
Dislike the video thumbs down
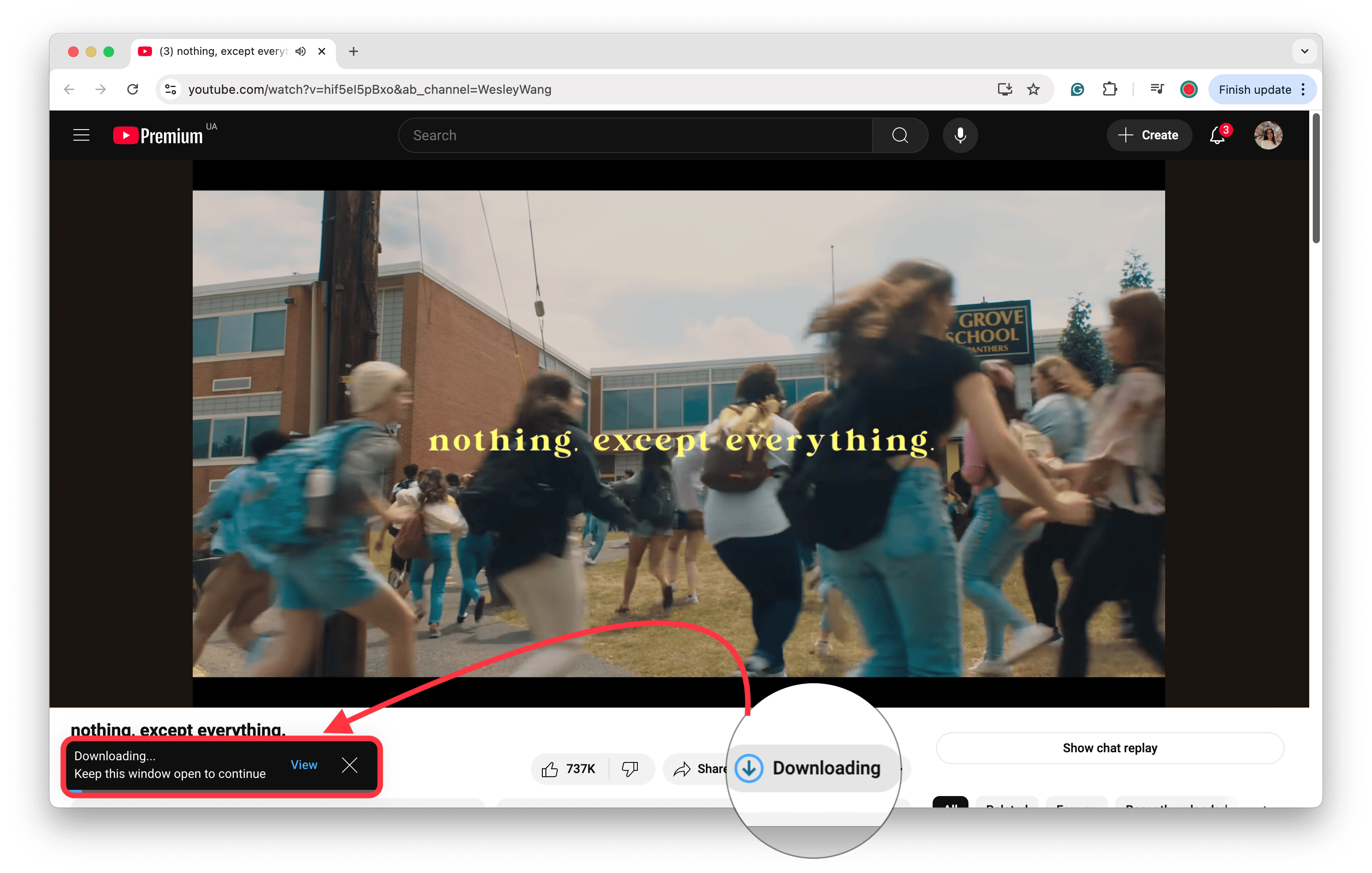pos(630,769)
